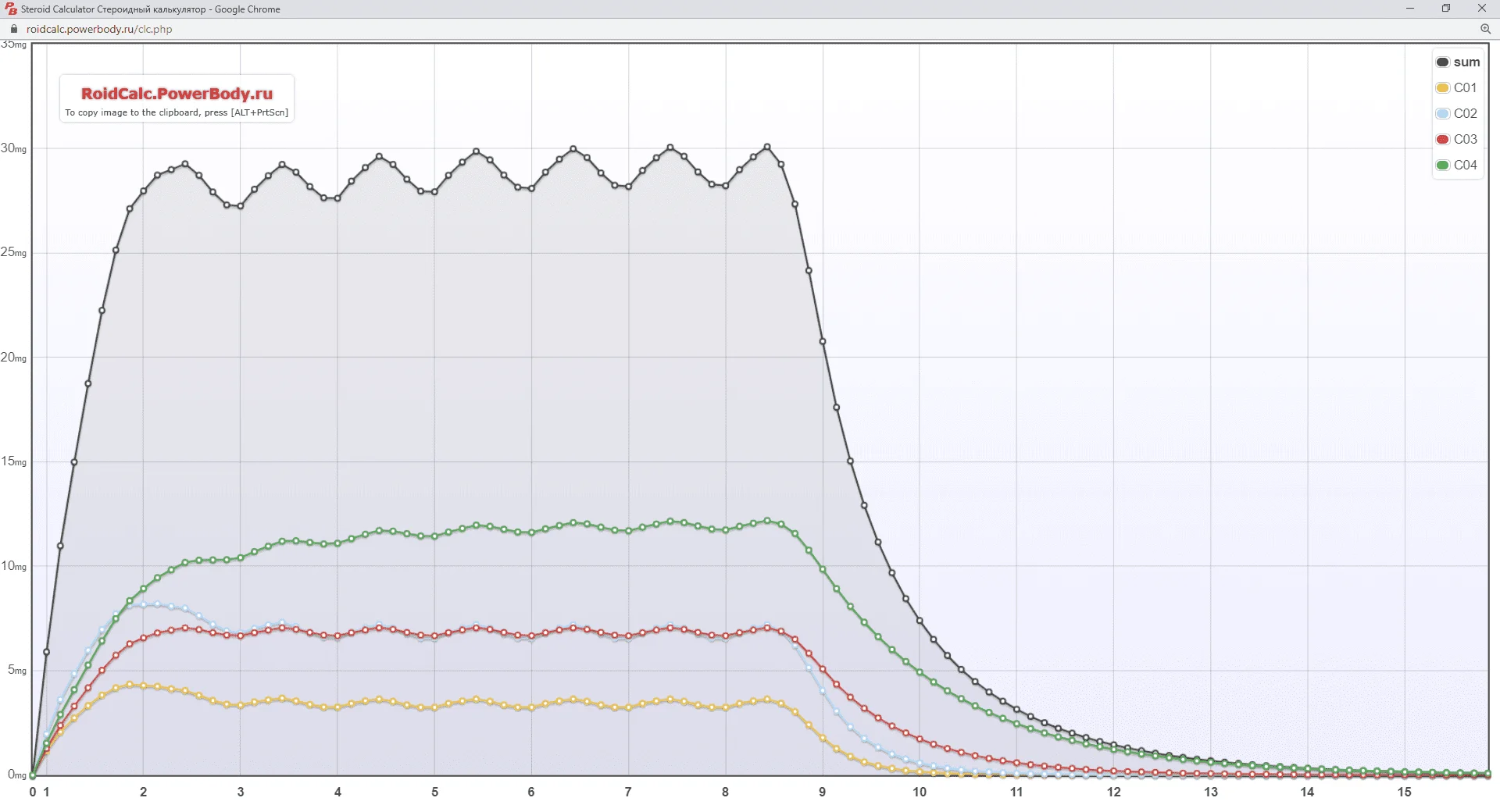The image size is (1500, 812).
Task: Click the roidcalc.powerbody.ru address bar URL
Action: [99, 29]
